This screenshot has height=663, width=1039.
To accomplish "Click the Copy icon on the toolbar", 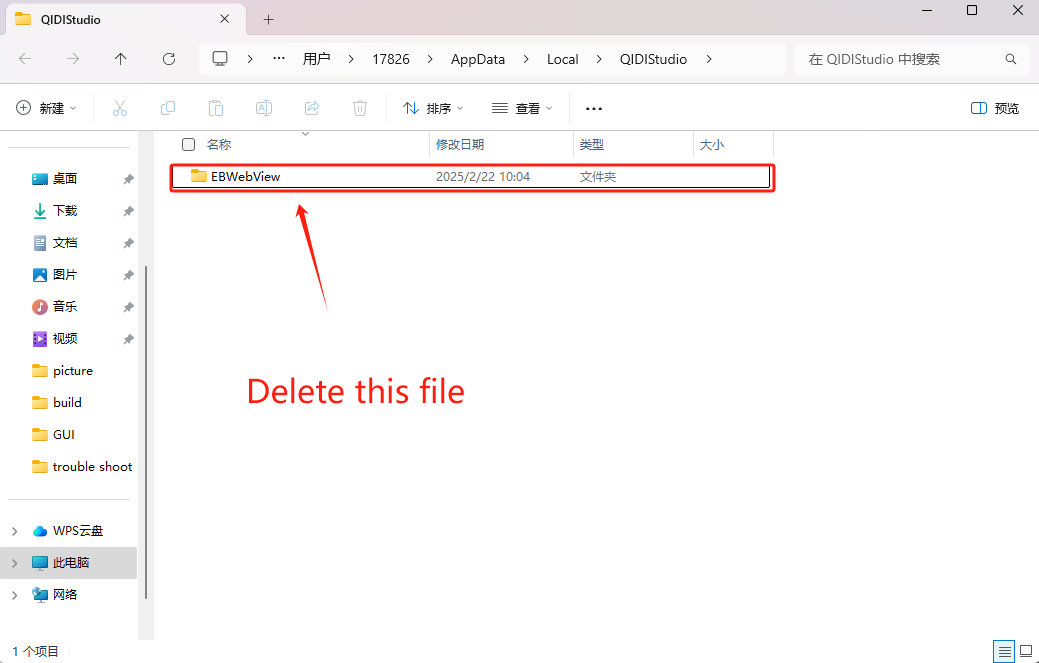I will [168, 108].
